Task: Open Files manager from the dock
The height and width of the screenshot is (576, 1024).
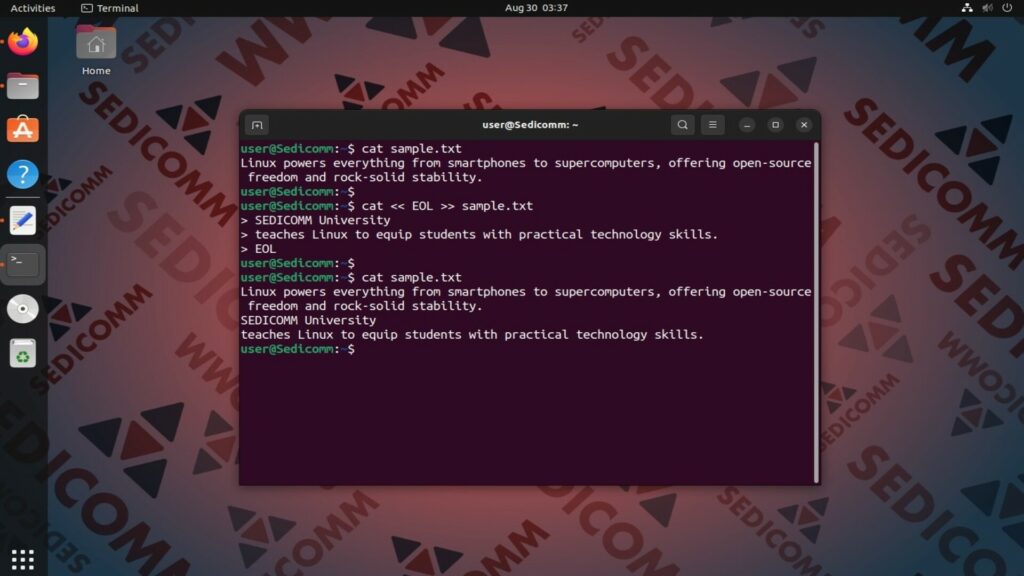Action: pos(23,86)
